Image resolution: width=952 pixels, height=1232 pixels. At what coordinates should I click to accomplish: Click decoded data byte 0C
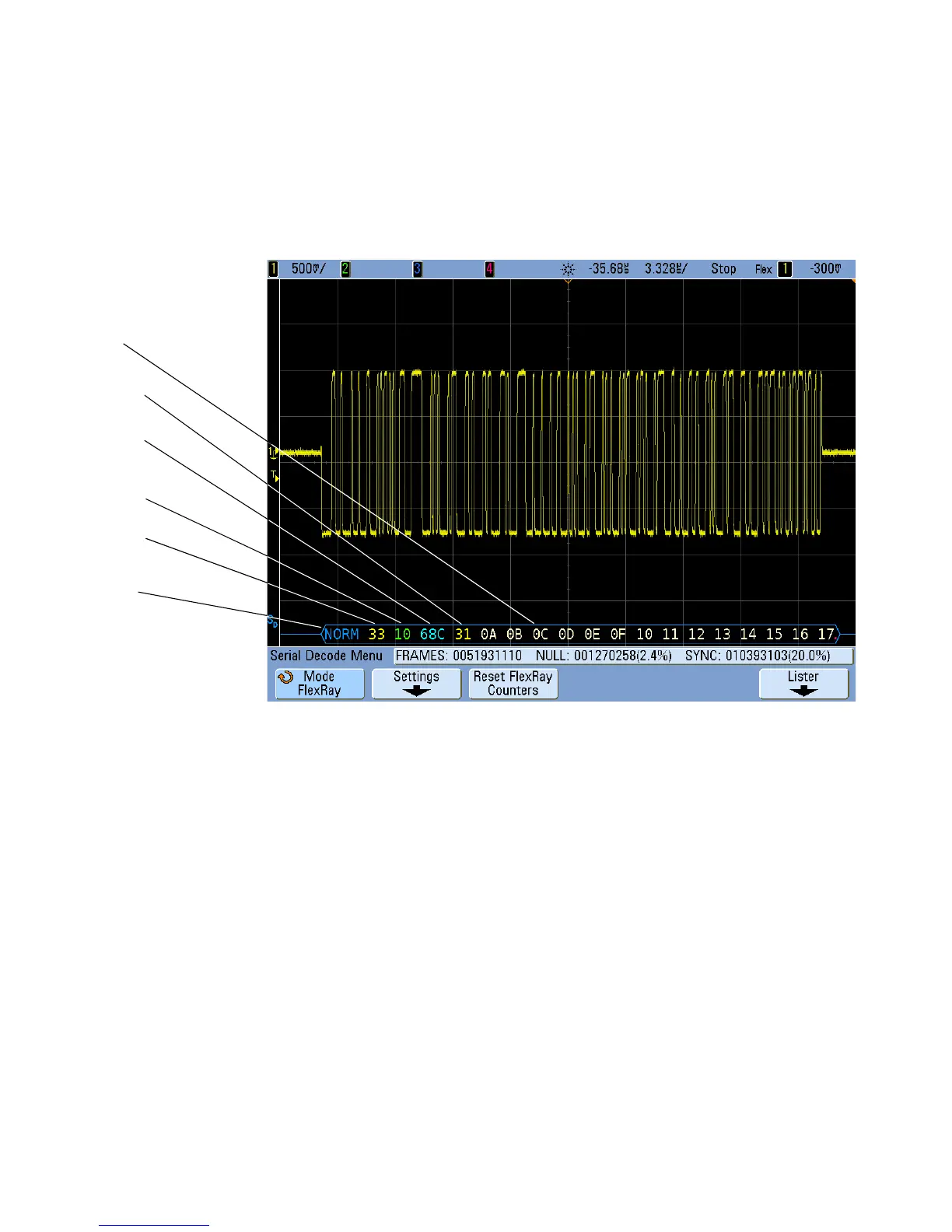pyautogui.click(x=541, y=635)
